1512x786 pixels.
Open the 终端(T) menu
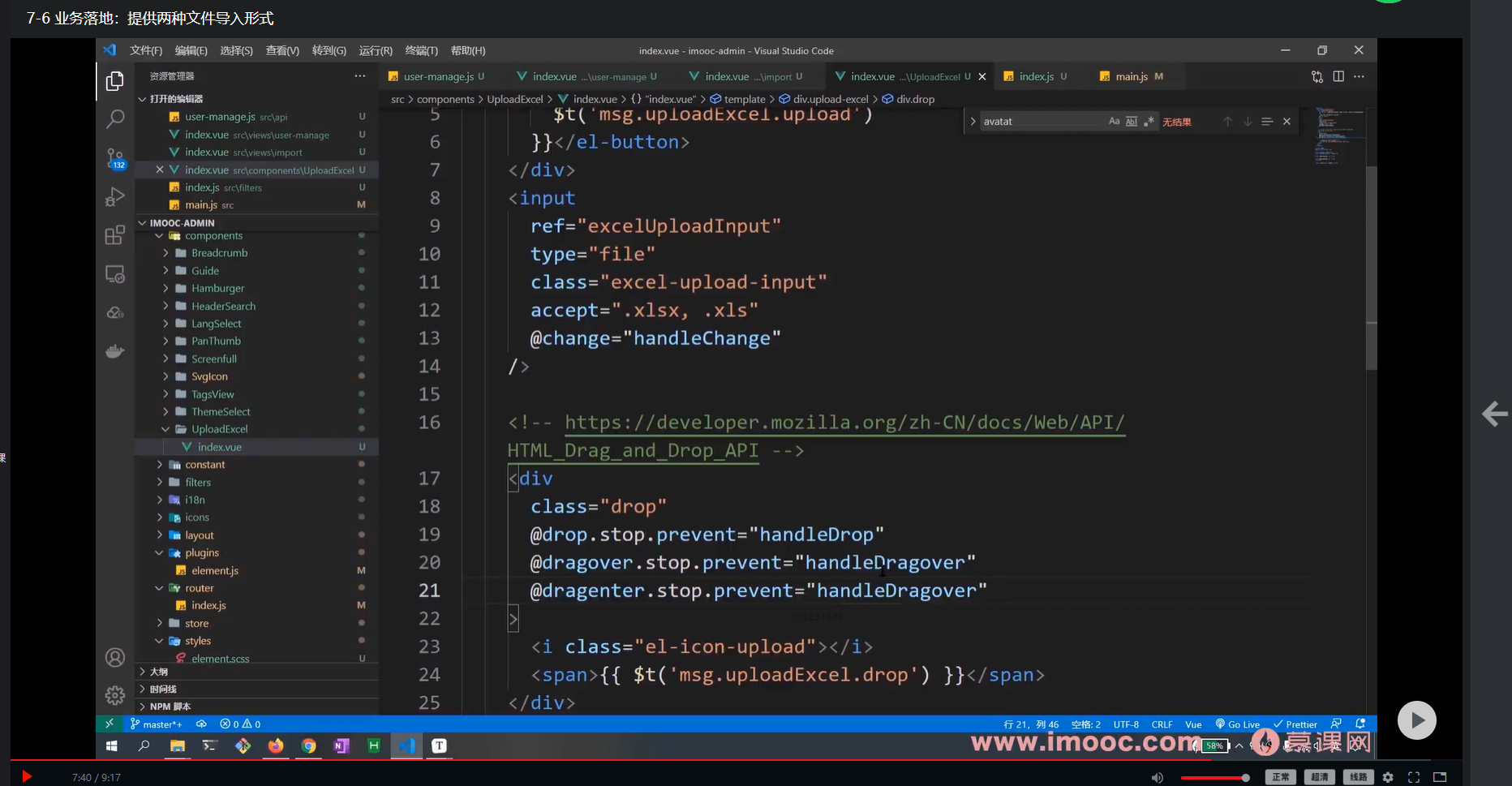421,50
